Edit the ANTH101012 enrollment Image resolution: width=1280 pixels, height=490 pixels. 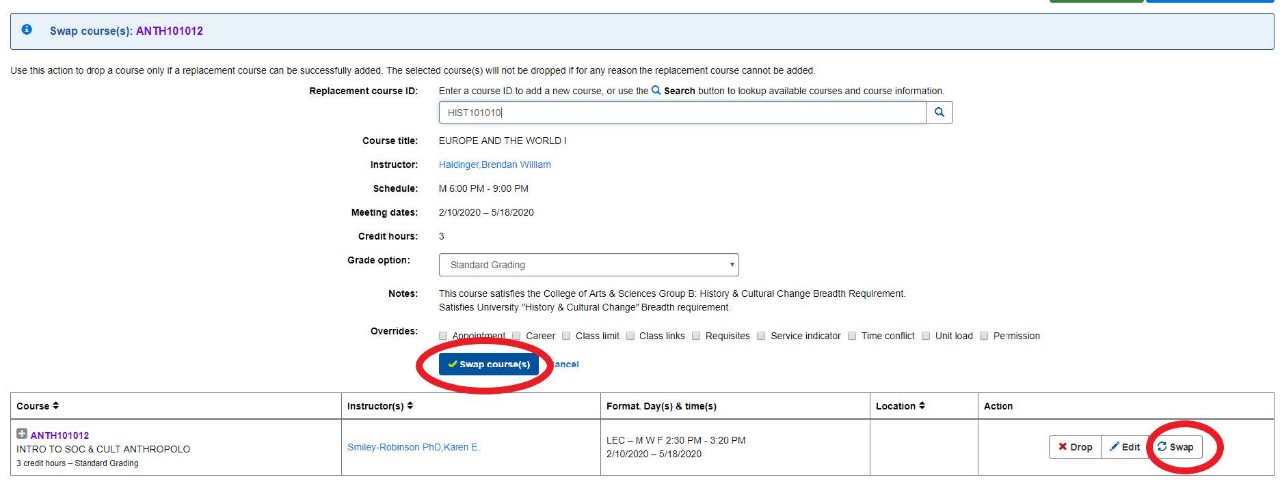(x=1124, y=447)
